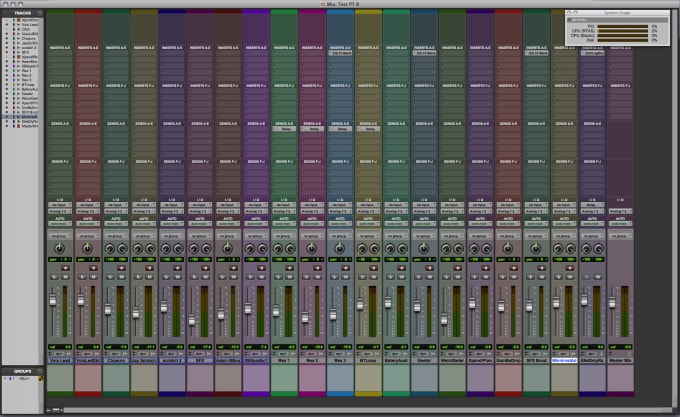Image resolution: width=680 pixels, height=417 pixels.
Task: Solo the Rex 1 channel
Action: tap(278, 277)
